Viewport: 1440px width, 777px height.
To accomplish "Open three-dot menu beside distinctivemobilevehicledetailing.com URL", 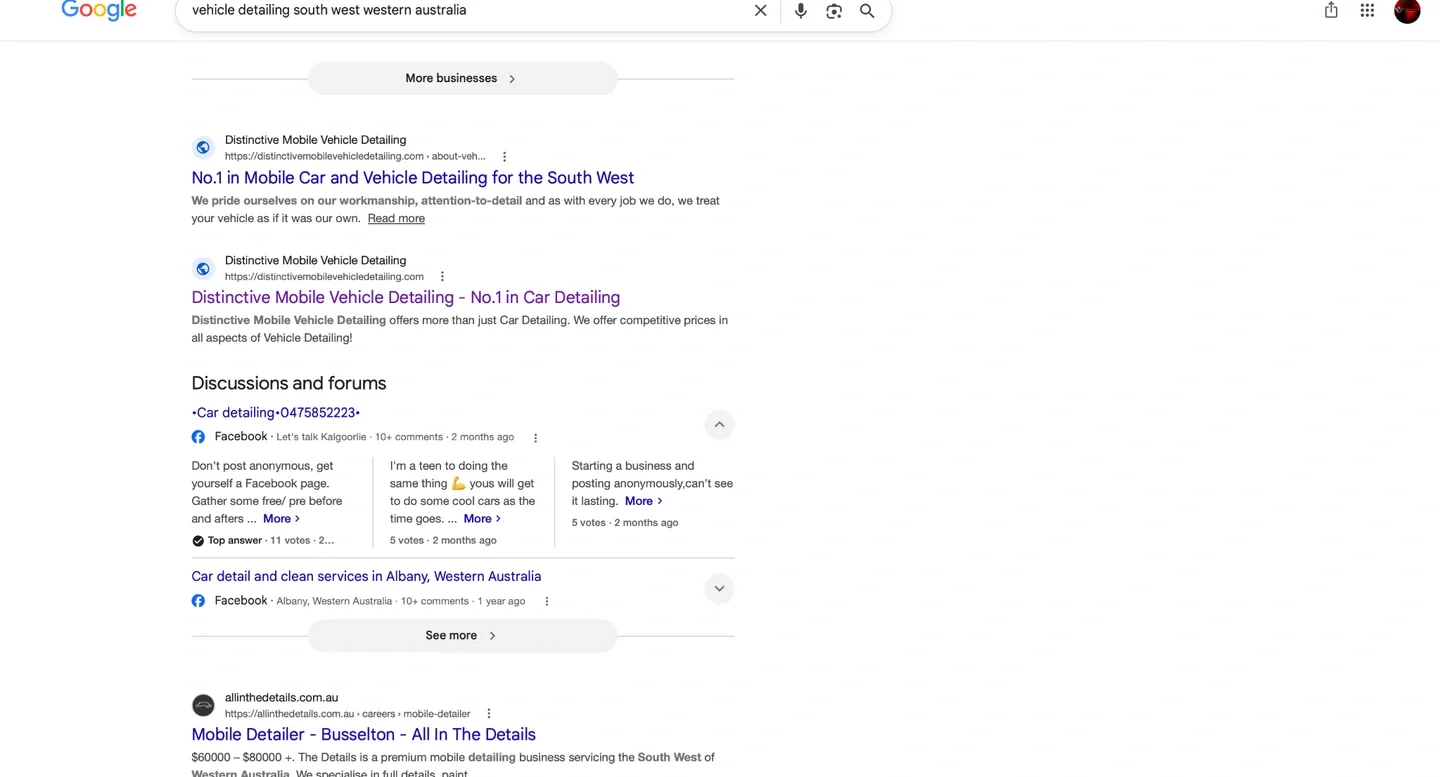I will (x=442, y=277).
